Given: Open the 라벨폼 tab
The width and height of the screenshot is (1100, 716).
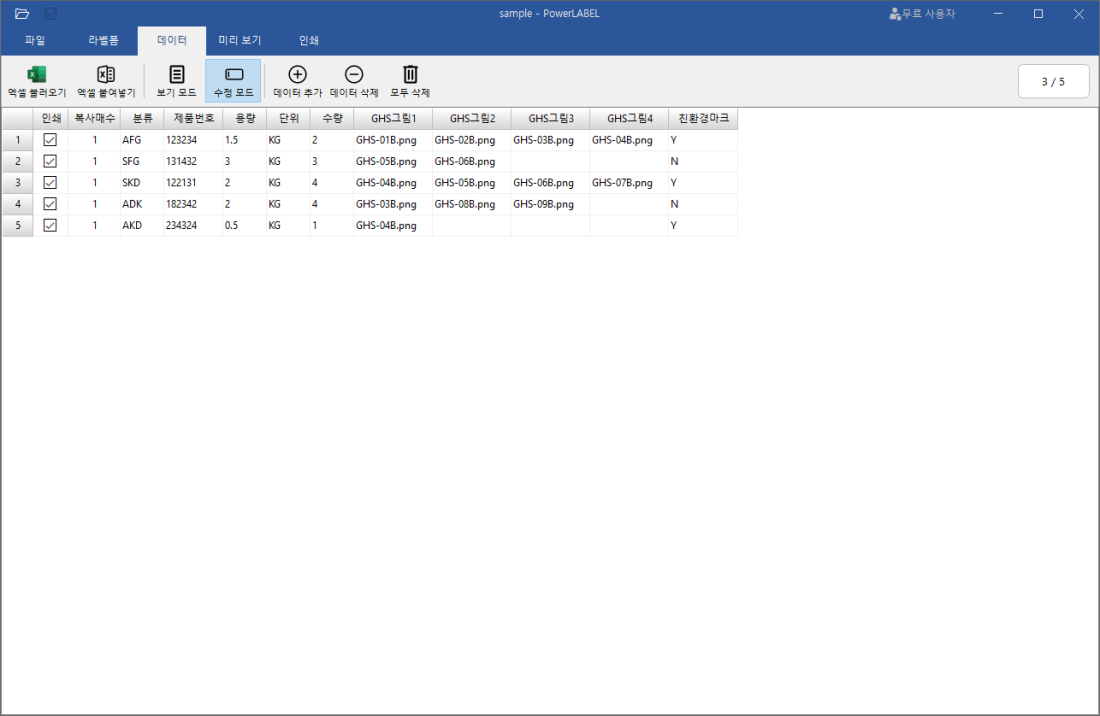Looking at the screenshot, I should [103, 41].
